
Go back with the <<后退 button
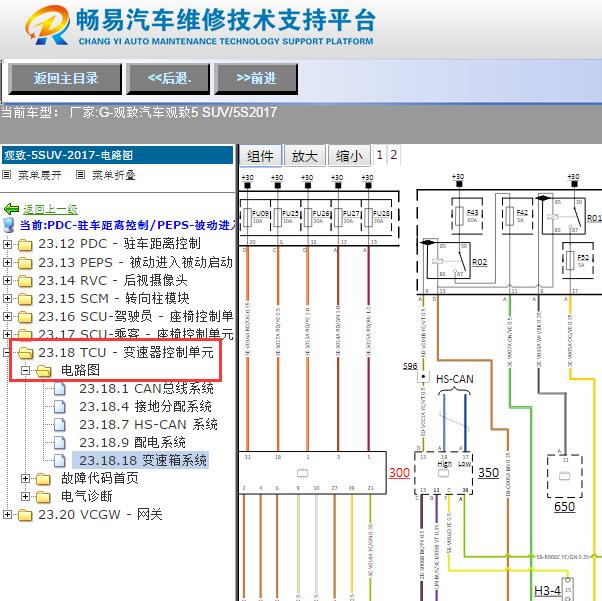(x=168, y=79)
